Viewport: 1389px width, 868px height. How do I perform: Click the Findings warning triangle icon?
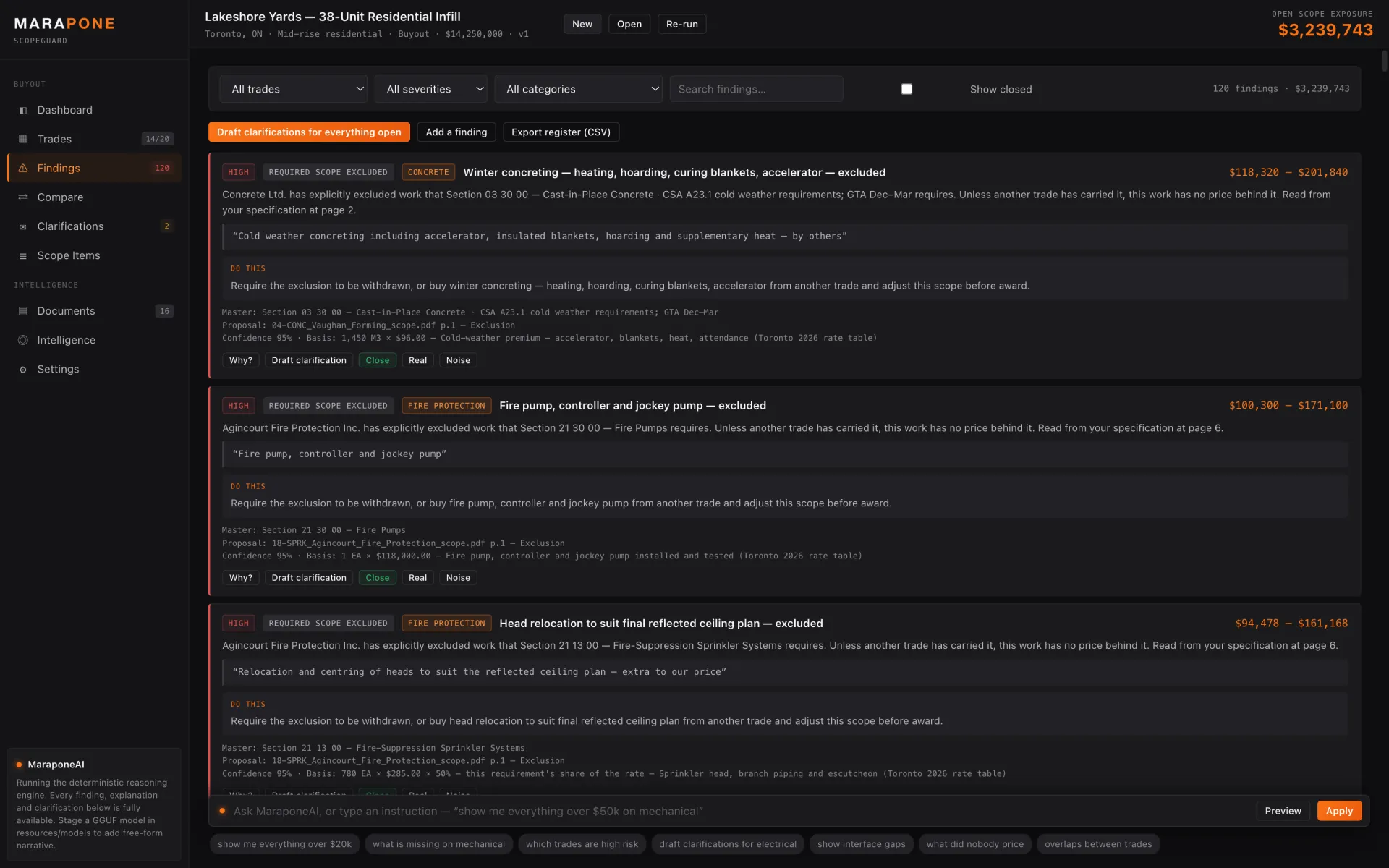point(23,168)
